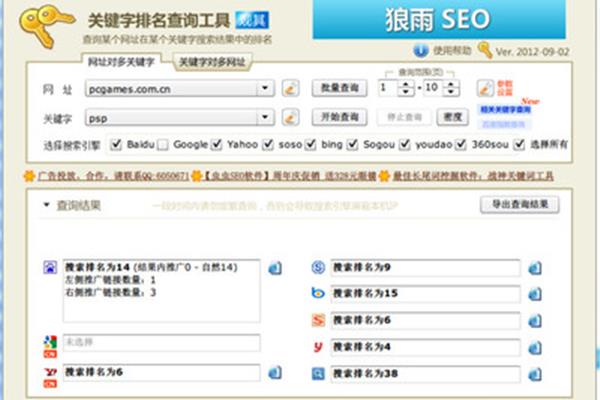Viewport: 600px width, 400px height.
Task: Open the 使用帮助 link
Action: (x=452, y=51)
